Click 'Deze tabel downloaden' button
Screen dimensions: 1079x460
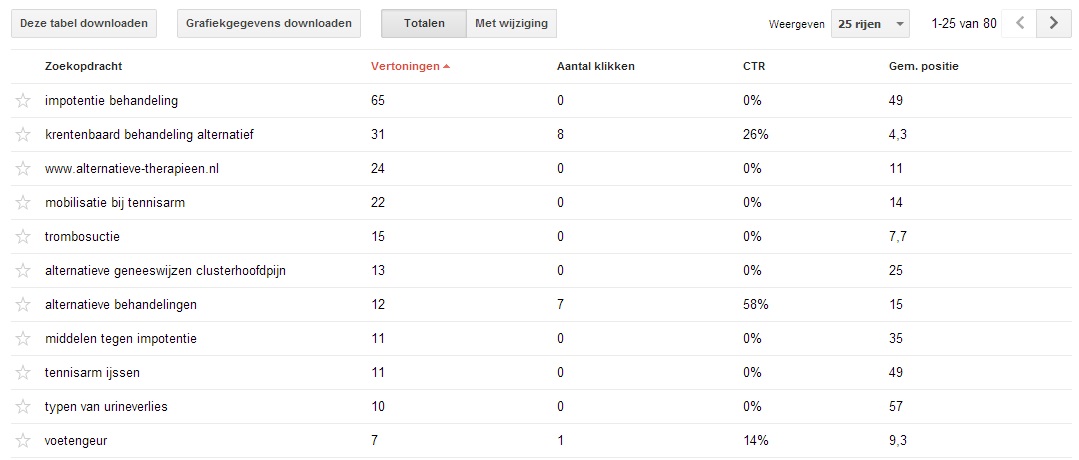point(84,23)
